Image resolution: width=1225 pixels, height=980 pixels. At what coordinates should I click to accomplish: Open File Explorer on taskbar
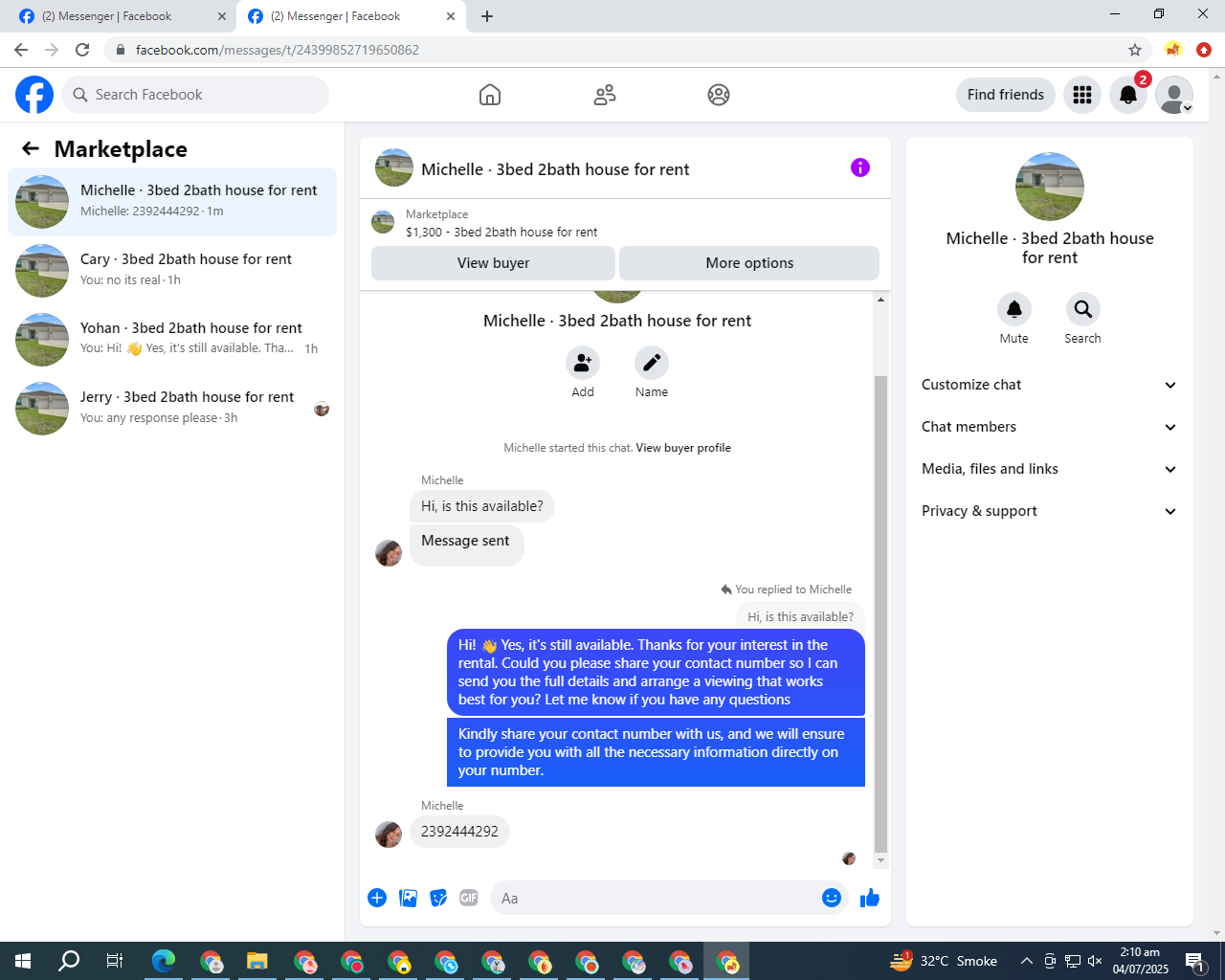pos(256,961)
